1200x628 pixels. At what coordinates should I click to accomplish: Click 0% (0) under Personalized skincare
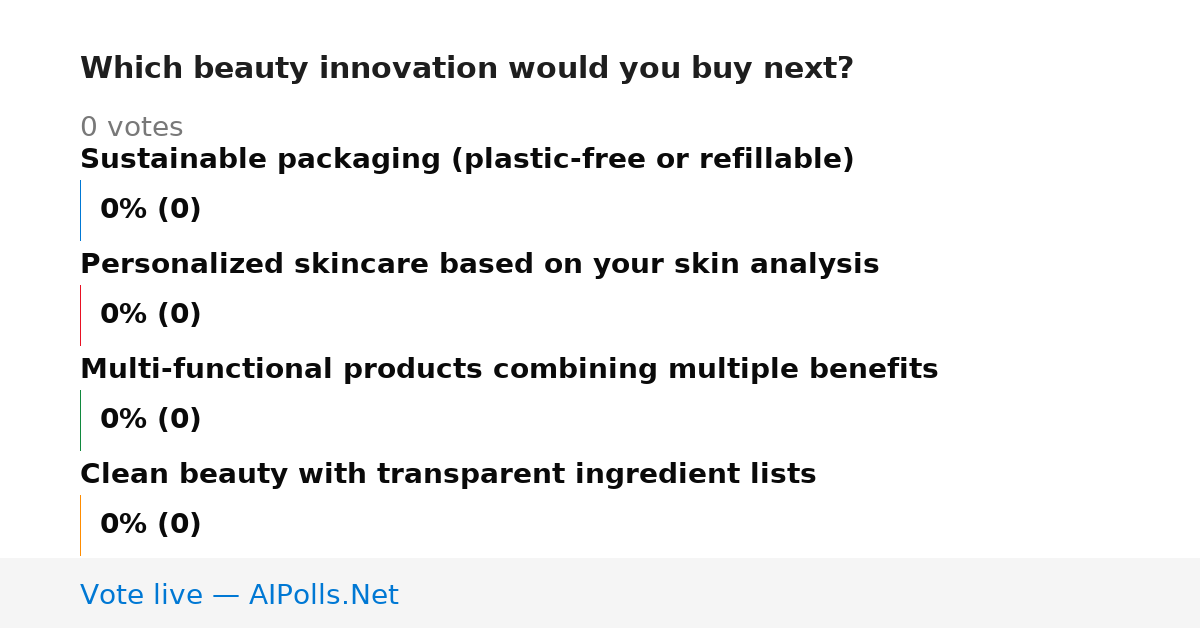tap(151, 315)
